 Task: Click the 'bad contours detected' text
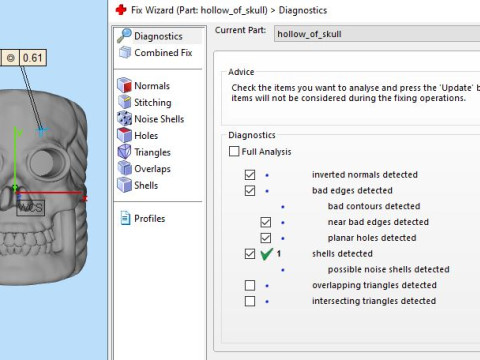pos(374,206)
